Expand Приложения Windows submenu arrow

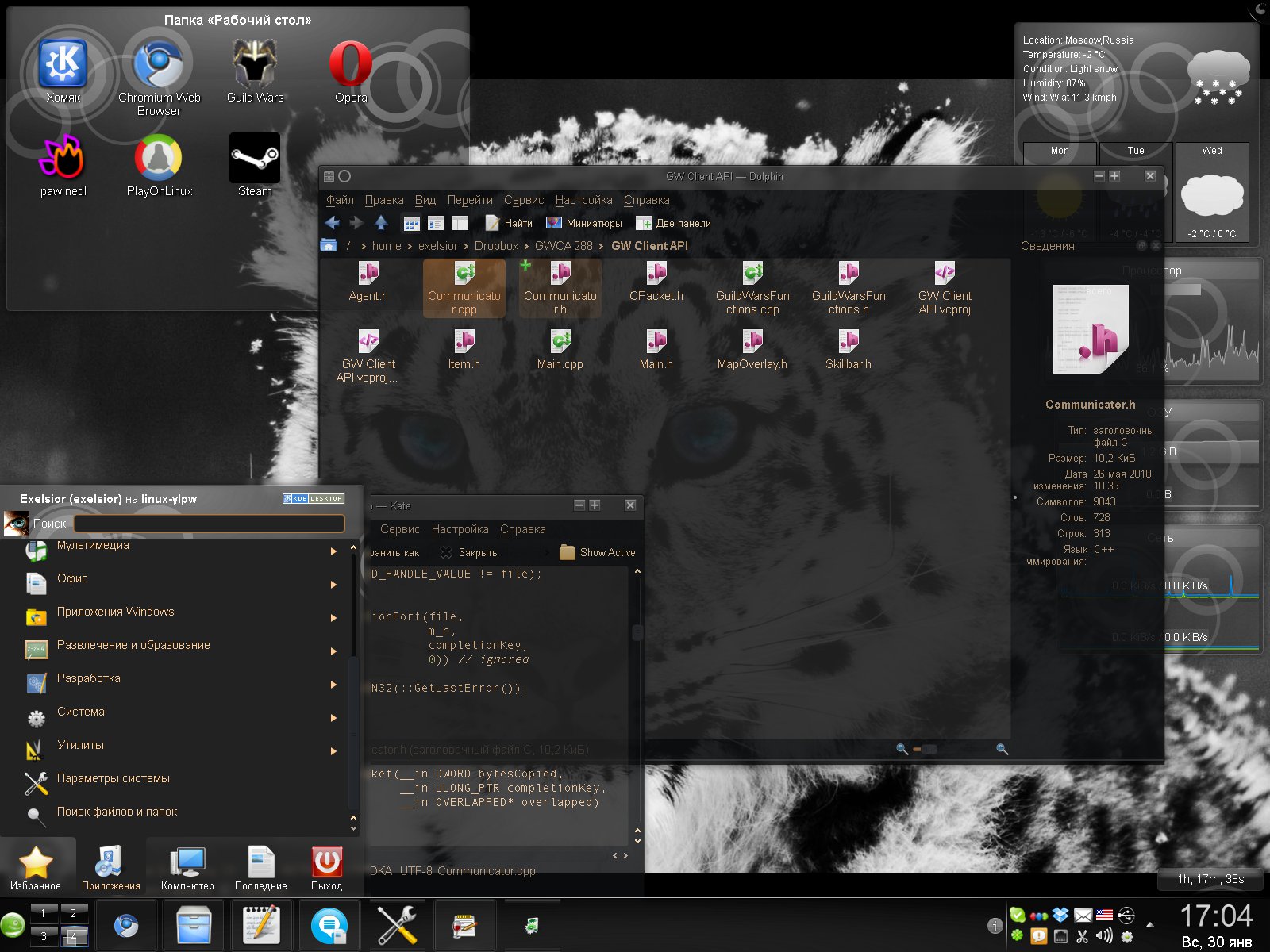pos(334,618)
